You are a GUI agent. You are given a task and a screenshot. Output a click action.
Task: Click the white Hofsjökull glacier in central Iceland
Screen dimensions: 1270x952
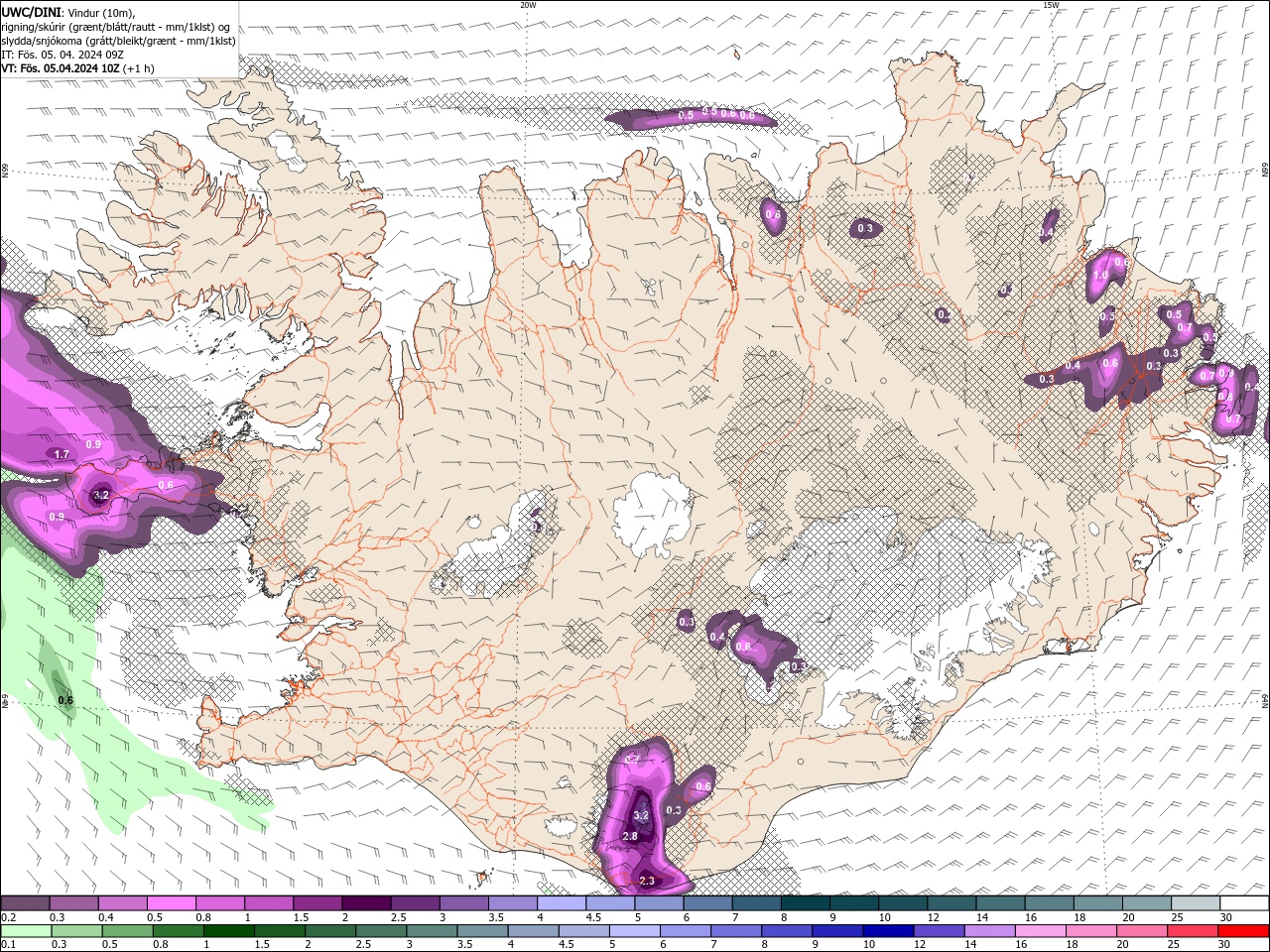click(652, 516)
